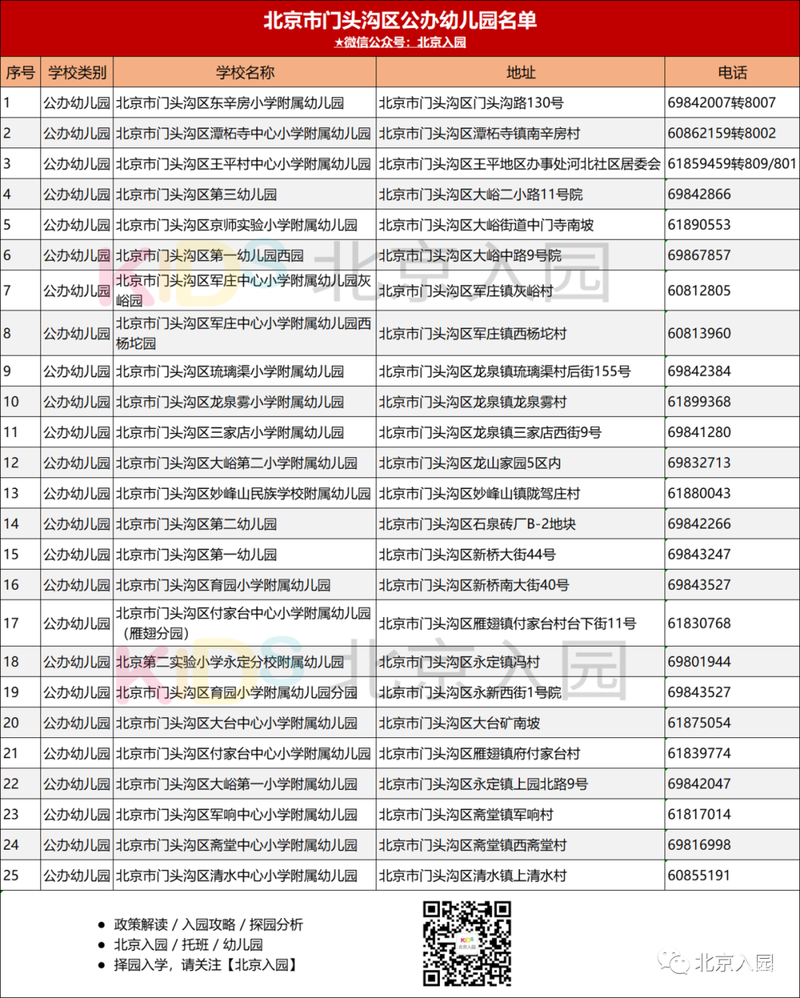
Task: Click the title 北京市门头沟区公办幼儿园名单
Action: point(400,20)
